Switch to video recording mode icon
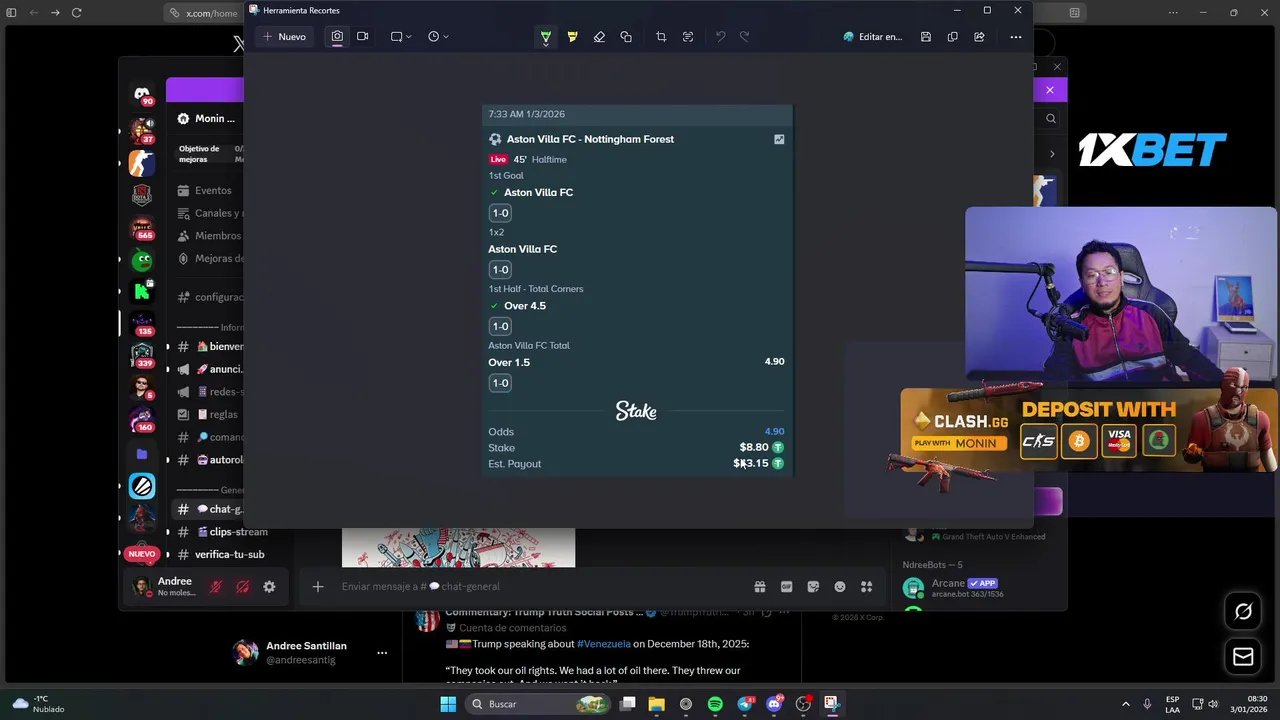The width and height of the screenshot is (1280, 720). click(x=363, y=36)
